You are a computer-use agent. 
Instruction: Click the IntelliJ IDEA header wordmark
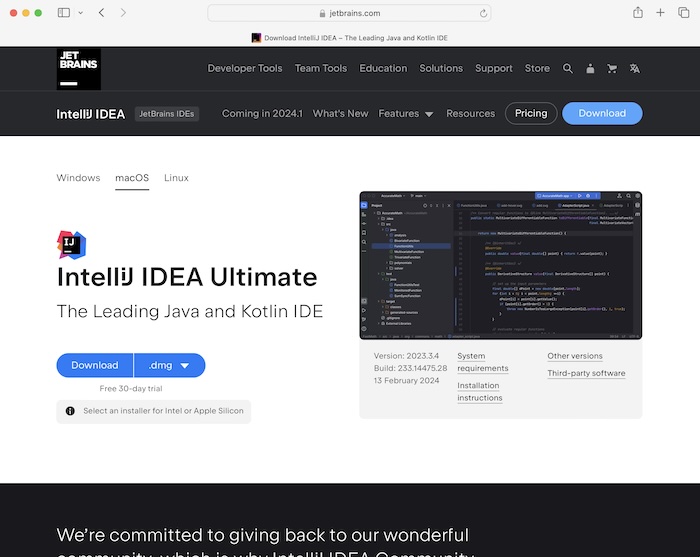pyautogui.click(x=91, y=114)
